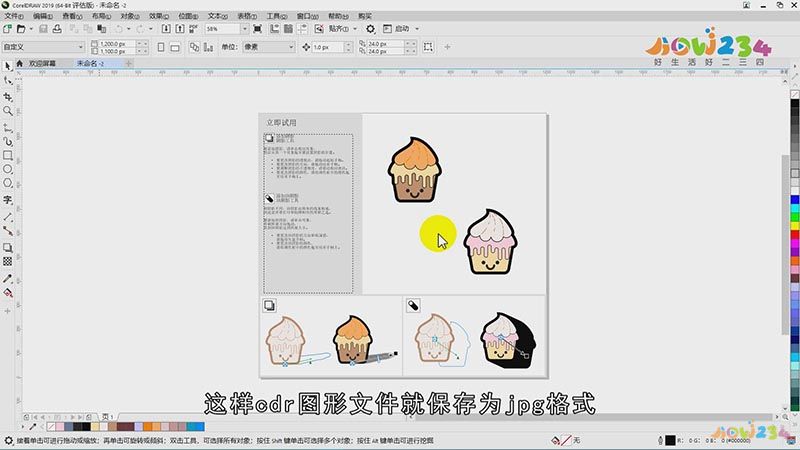The height and width of the screenshot is (450, 800).
Task: Click the orange swatch in document palette
Action: point(147,427)
